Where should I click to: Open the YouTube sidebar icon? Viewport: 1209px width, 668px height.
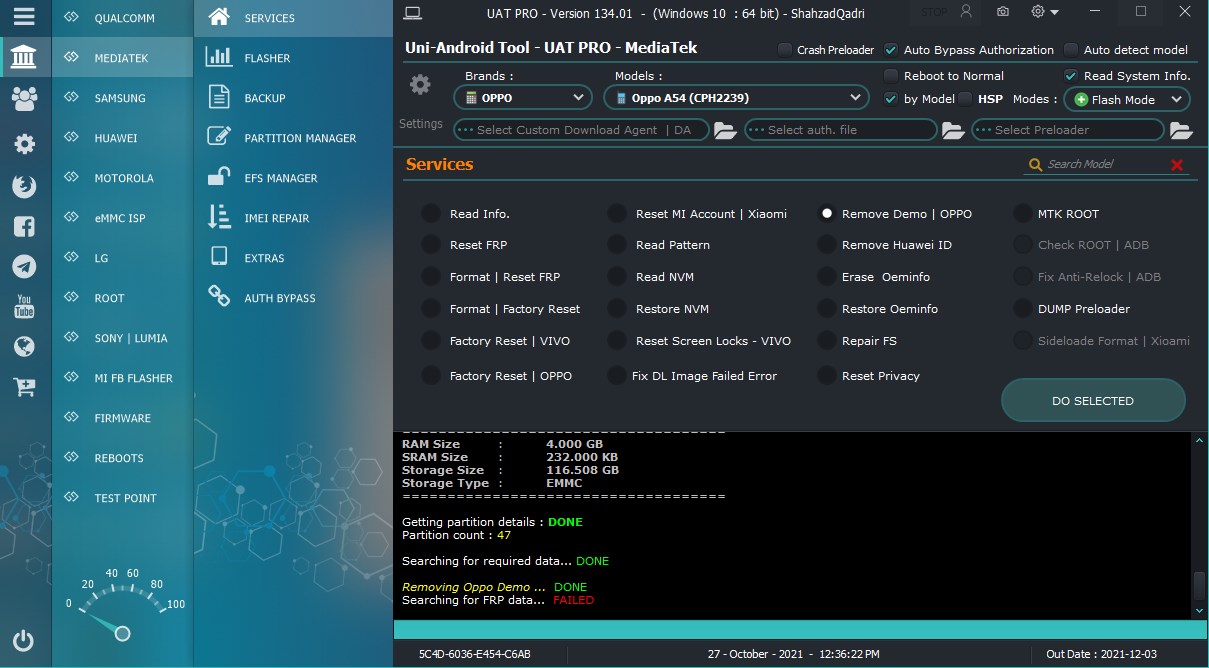point(24,306)
